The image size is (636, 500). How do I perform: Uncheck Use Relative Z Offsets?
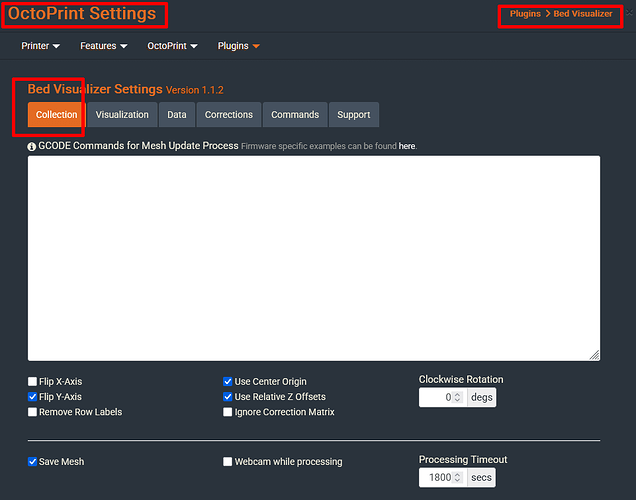pyautogui.click(x=228, y=397)
